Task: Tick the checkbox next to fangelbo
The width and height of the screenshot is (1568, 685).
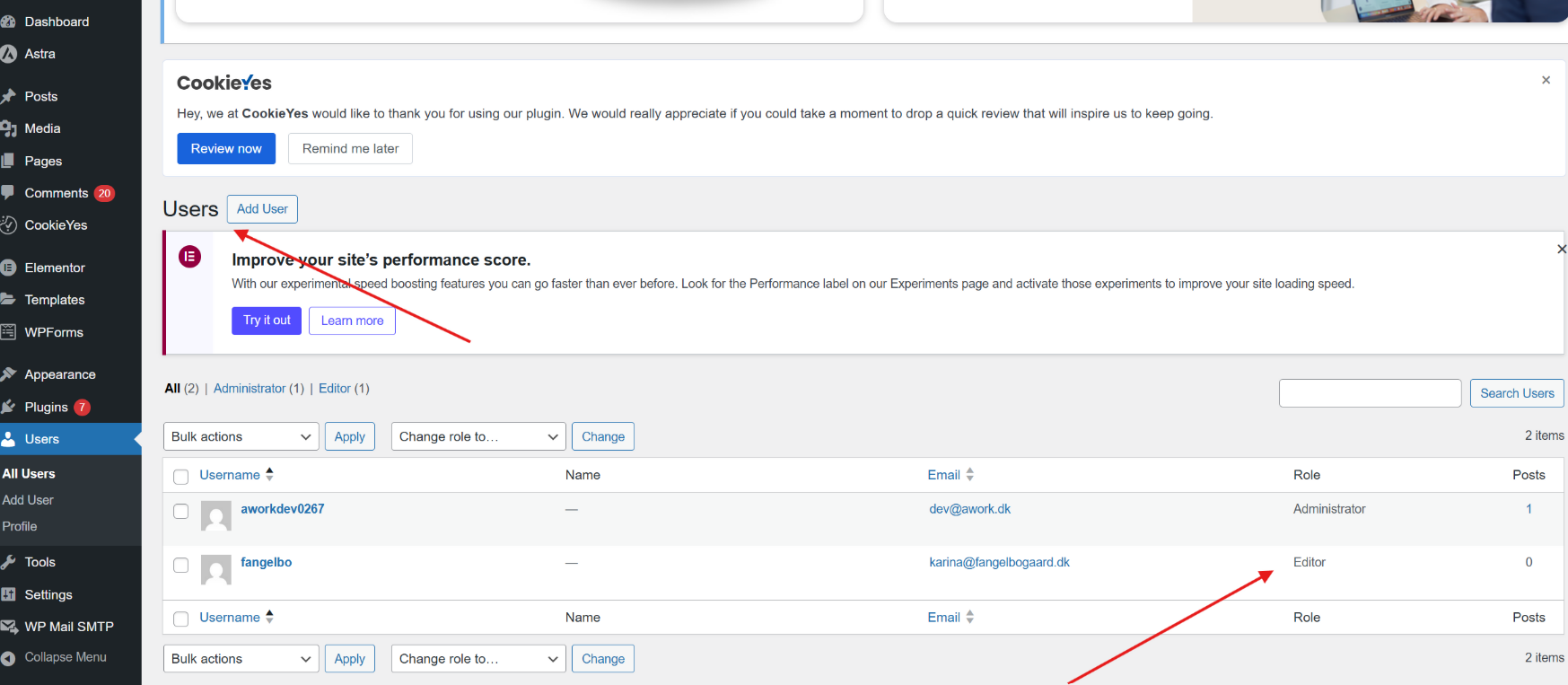Action: click(180, 566)
